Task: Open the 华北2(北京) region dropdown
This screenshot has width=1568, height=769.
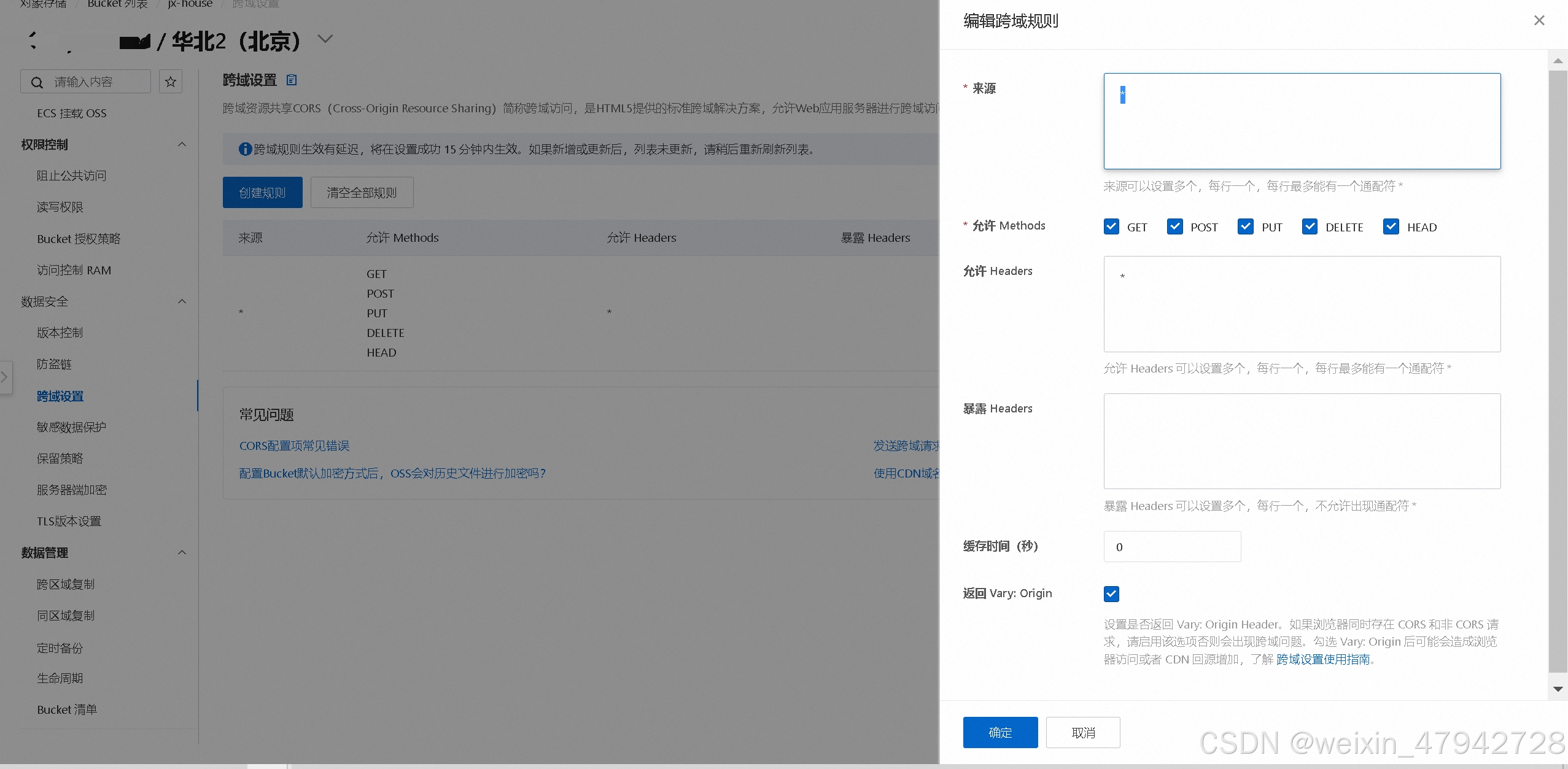Action: click(x=325, y=39)
